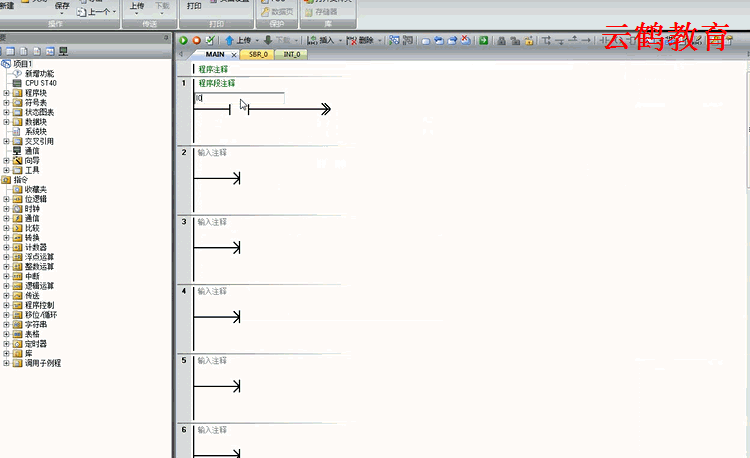750x458 pixels.
Task: Switch to the SBR_0 tab
Action: click(258, 55)
